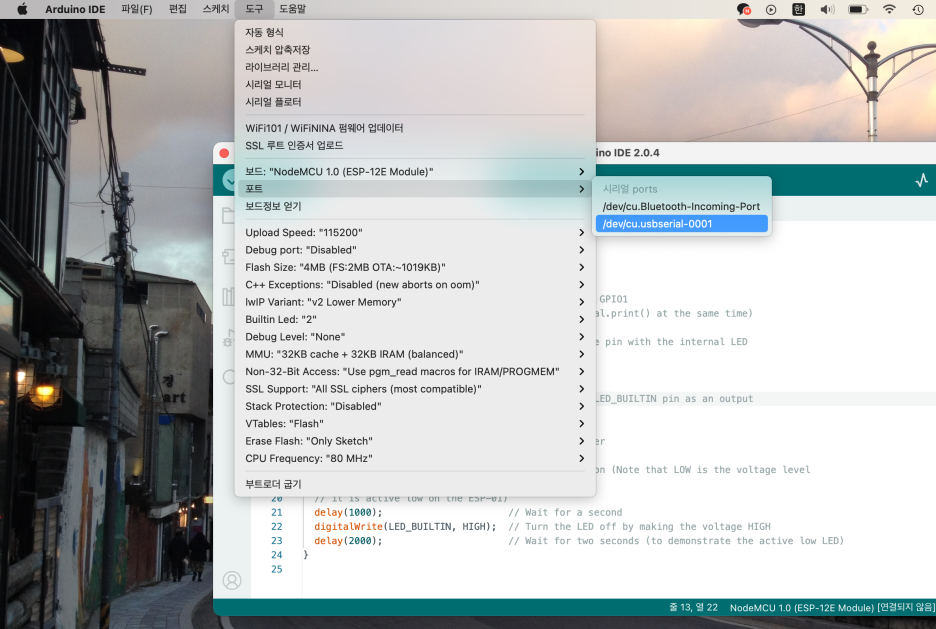Click the playback control menu bar icon
The image size is (936, 629).
pos(771,9)
